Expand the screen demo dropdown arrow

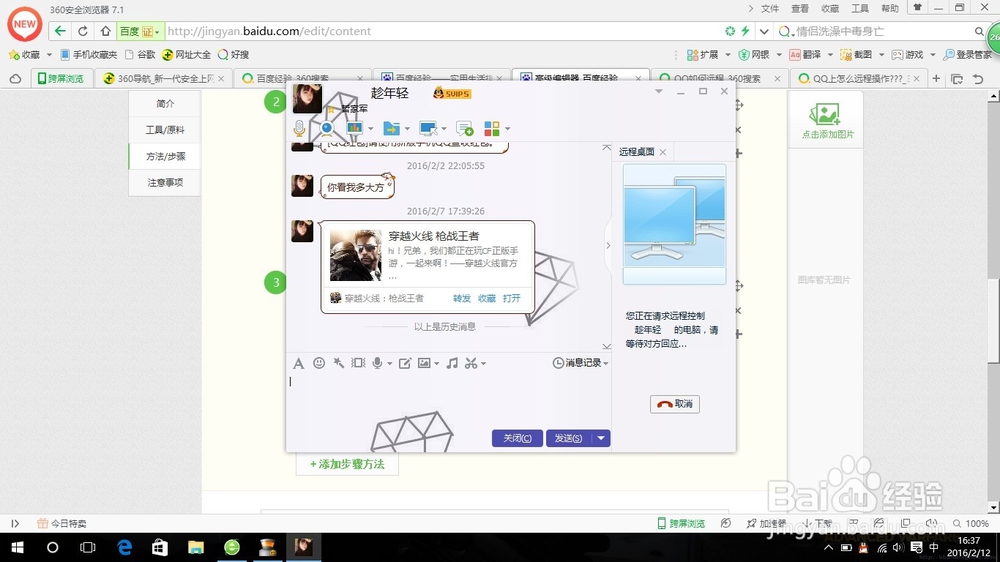coord(371,129)
